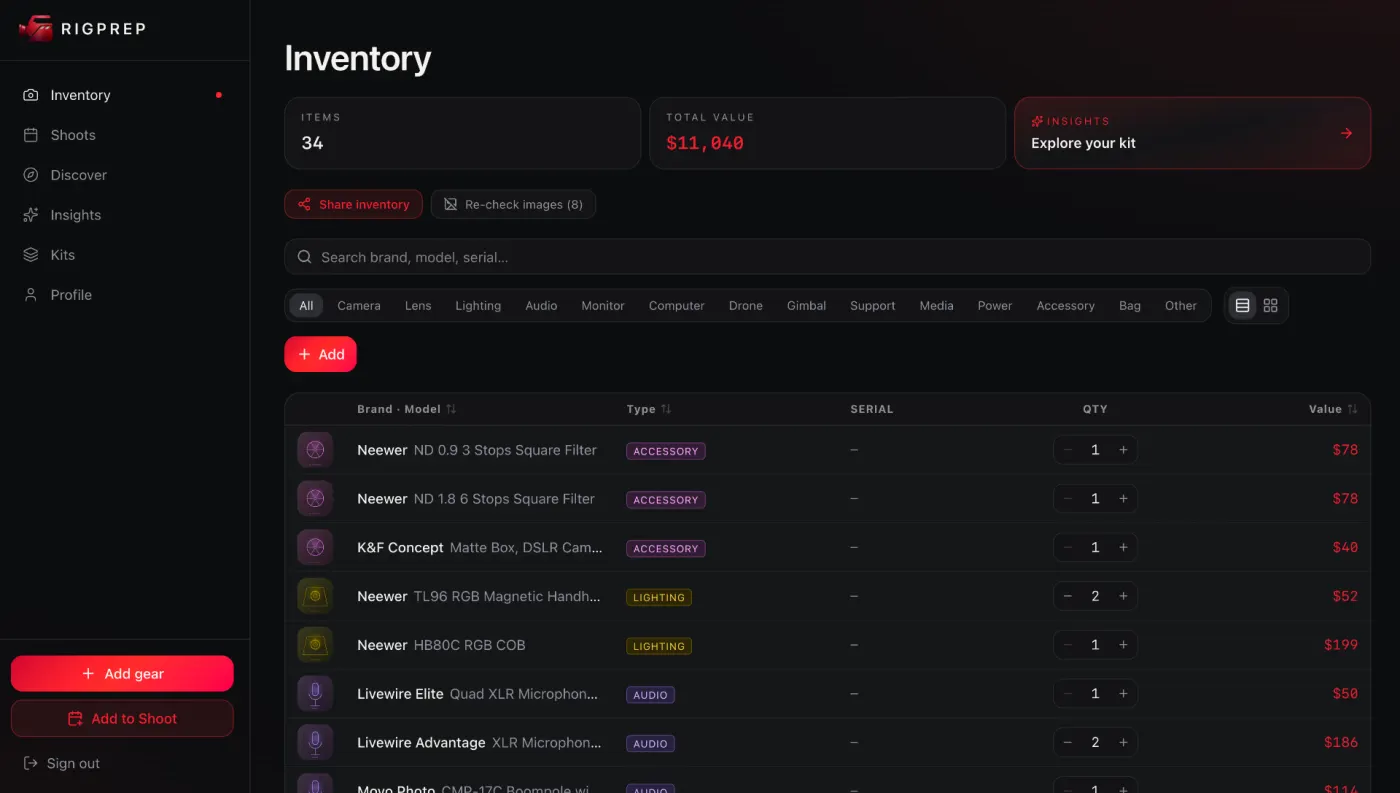Click the K&F Concept Matte Box thumbnail
This screenshot has height=793, width=1400.
click(315, 547)
